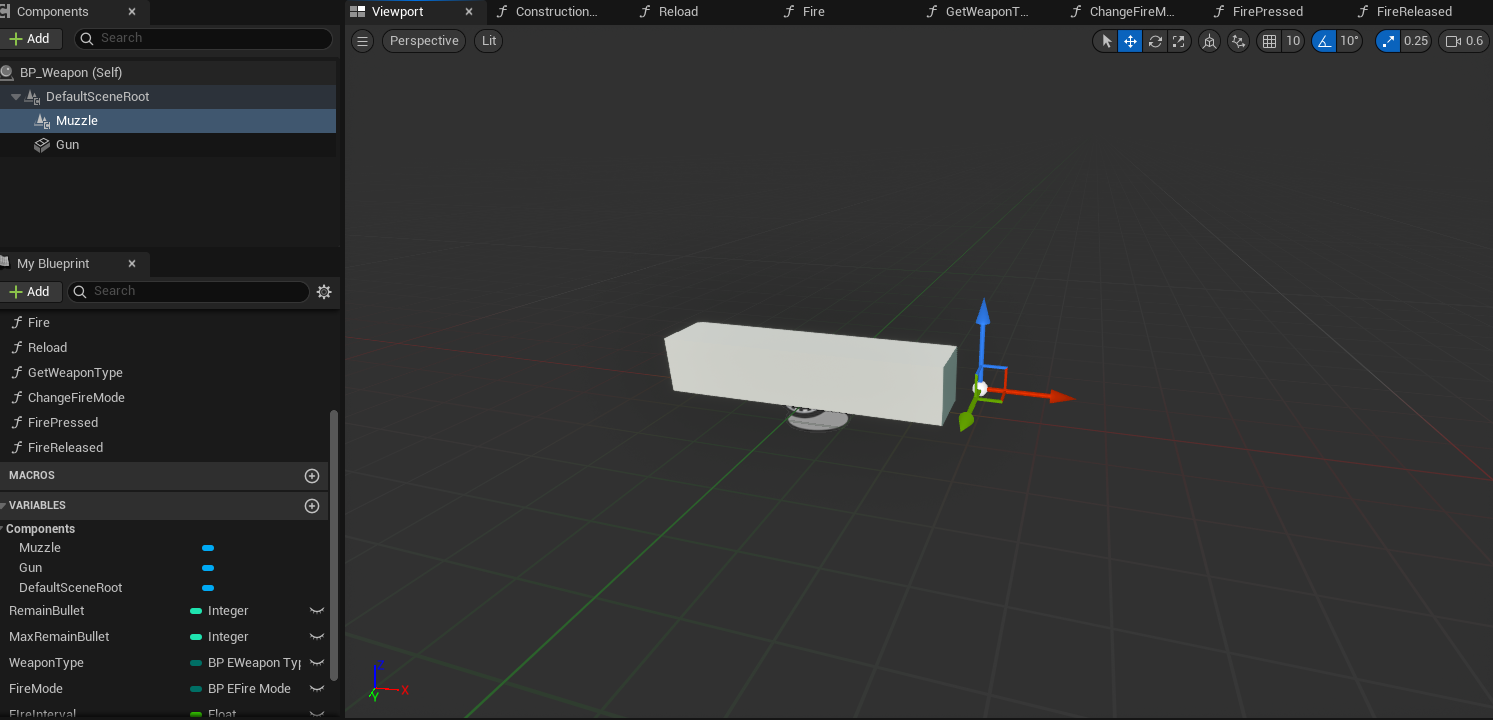Cycle the transform coordinate system icon

click(x=1210, y=41)
